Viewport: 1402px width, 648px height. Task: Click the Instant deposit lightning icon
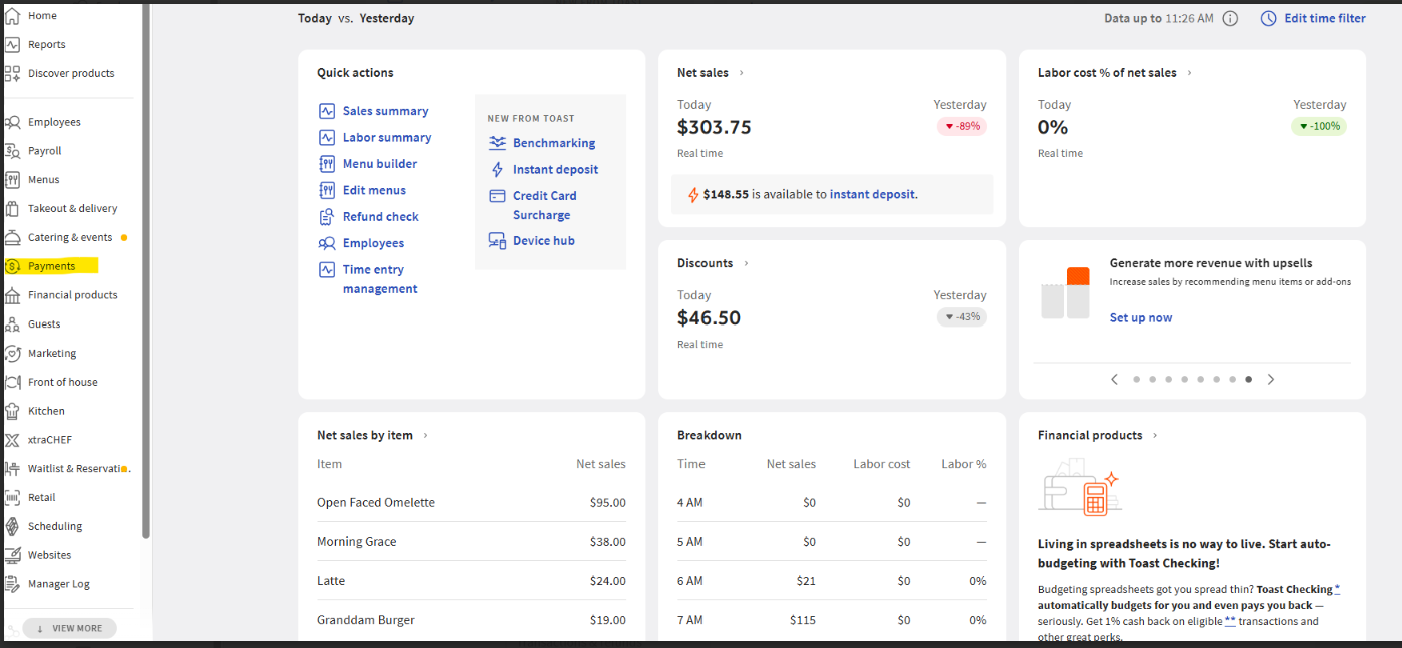pyautogui.click(x=497, y=170)
